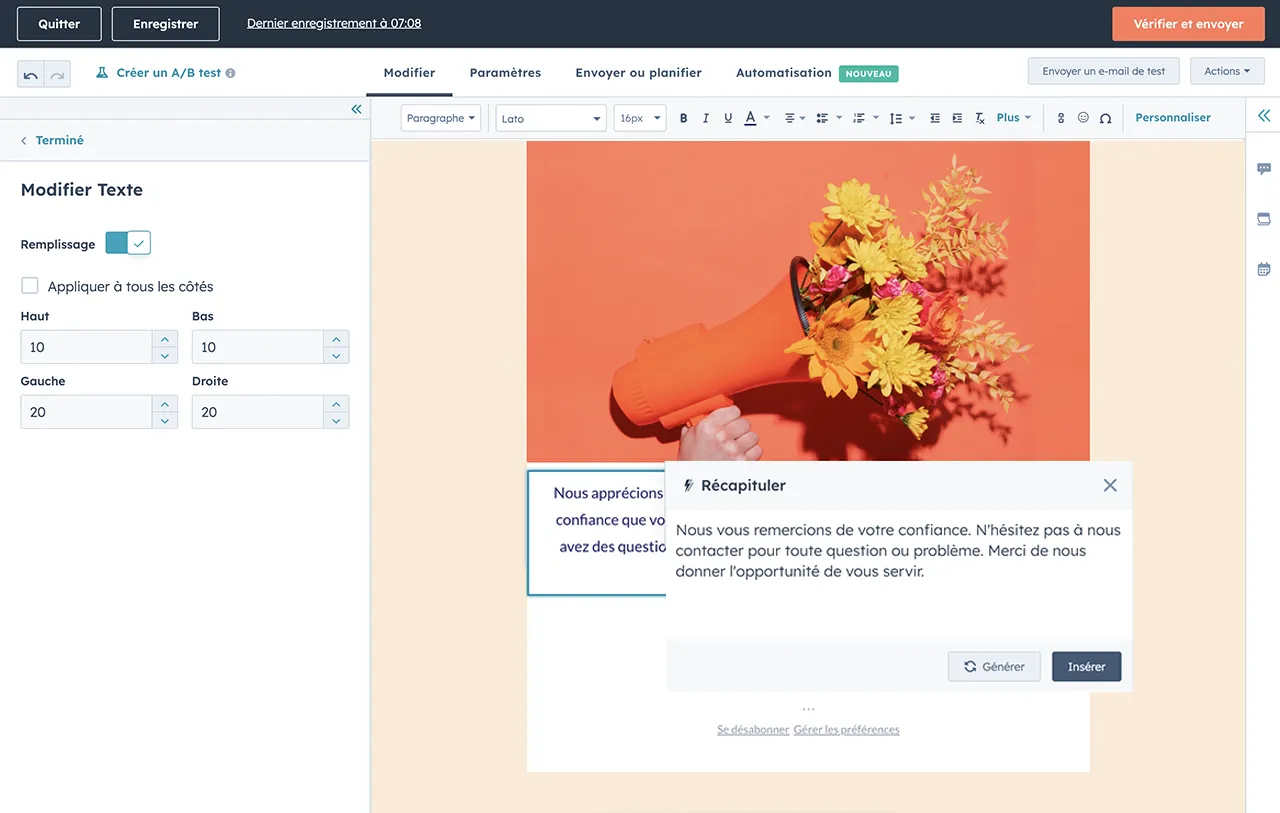The height and width of the screenshot is (813, 1280).
Task: Open the comments icon in right sidebar
Action: point(1264,169)
